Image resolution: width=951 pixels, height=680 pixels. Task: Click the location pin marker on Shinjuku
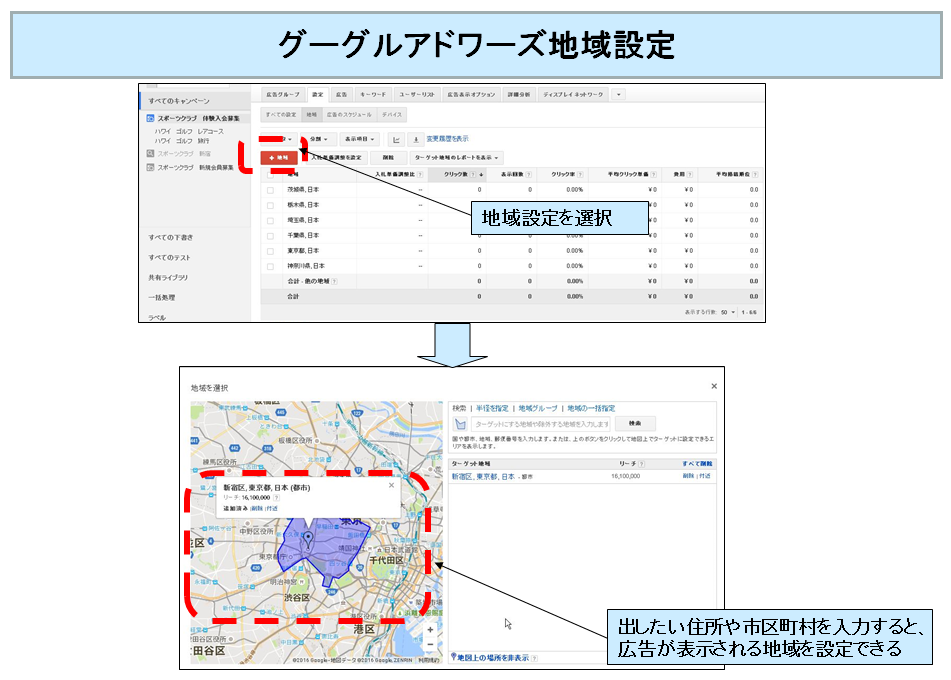[x=308, y=538]
